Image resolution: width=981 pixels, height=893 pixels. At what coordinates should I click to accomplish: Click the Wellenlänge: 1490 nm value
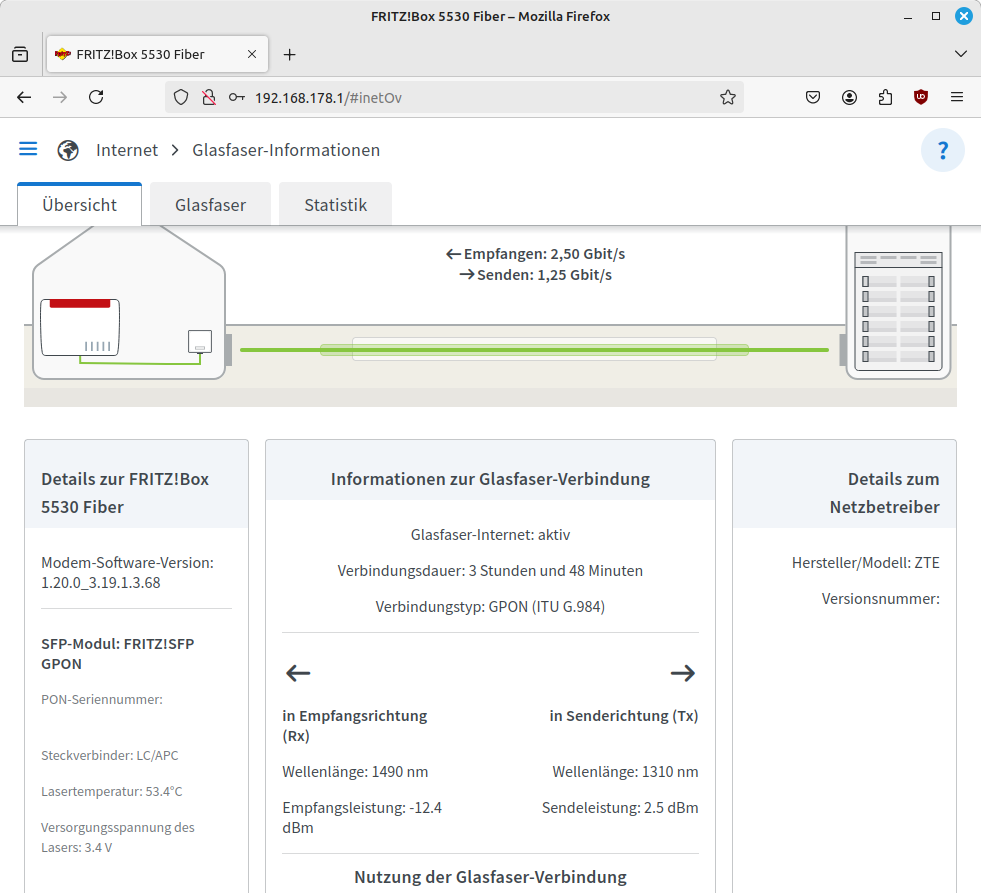click(355, 772)
